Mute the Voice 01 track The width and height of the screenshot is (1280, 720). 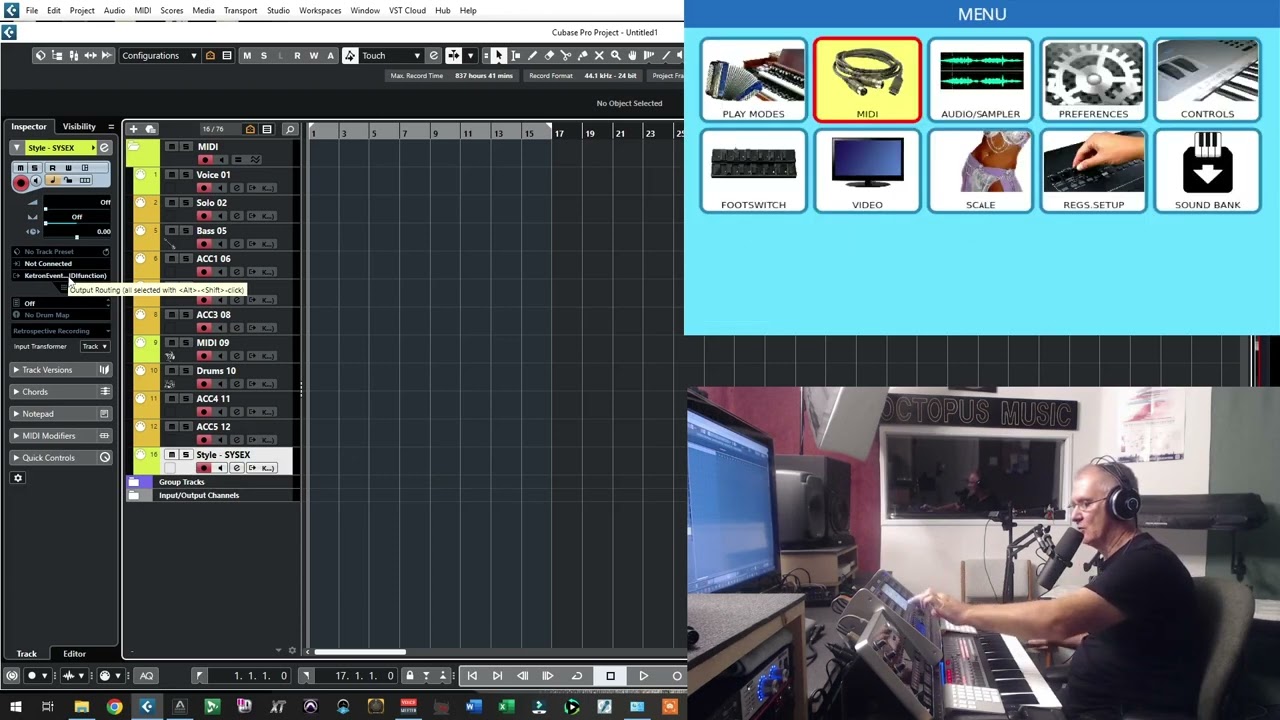[171, 175]
